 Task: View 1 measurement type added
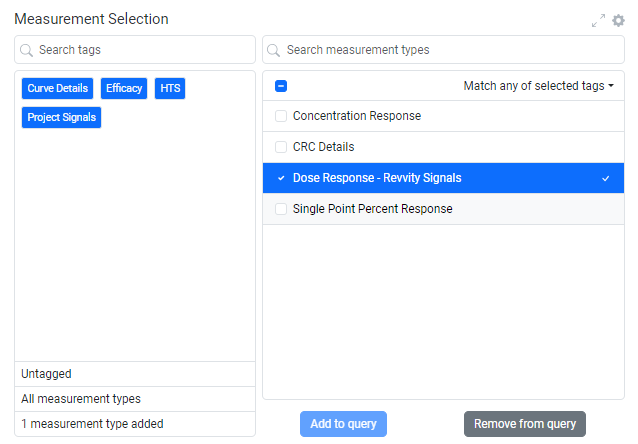(92, 424)
